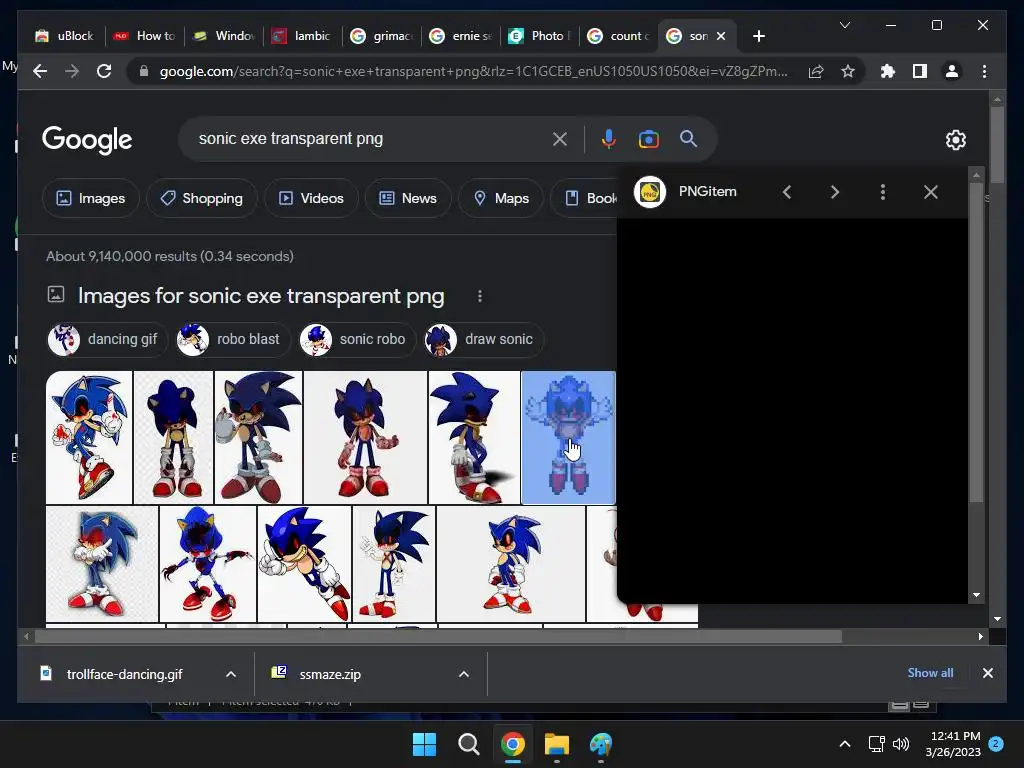Open Windows taskbar search
Image resolution: width=1024 pixels, height=768 pixels.
pyautogui.click(x=468, y=744)
